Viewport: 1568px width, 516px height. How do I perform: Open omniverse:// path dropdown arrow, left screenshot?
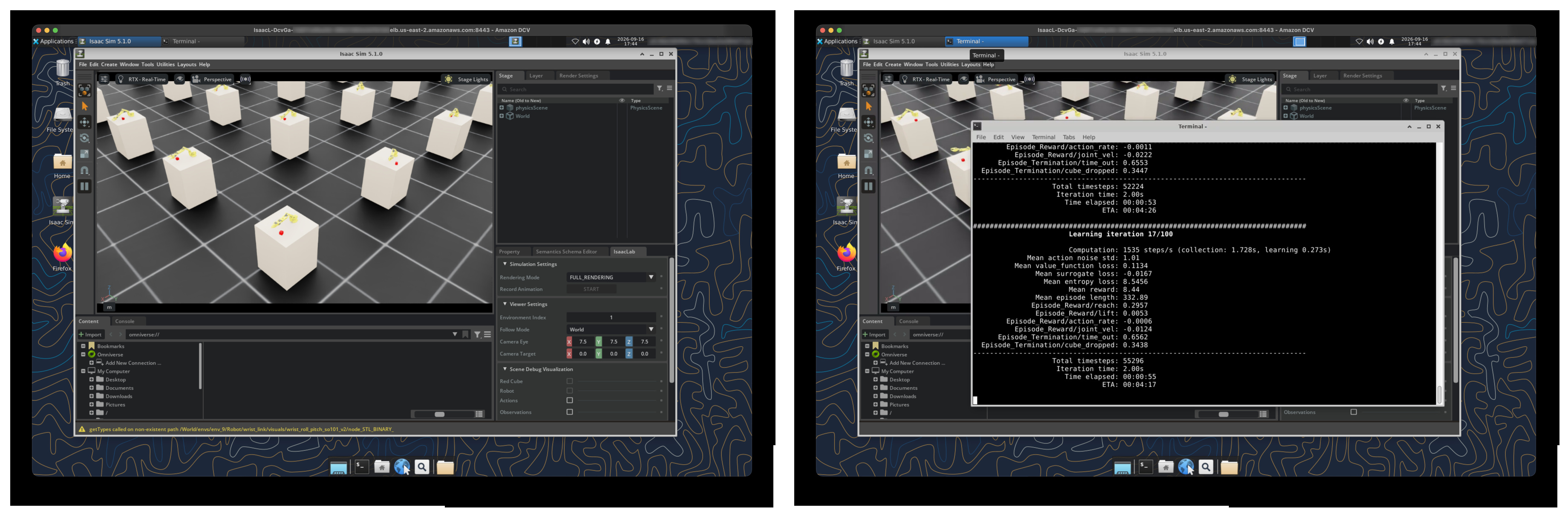[455, 334]
